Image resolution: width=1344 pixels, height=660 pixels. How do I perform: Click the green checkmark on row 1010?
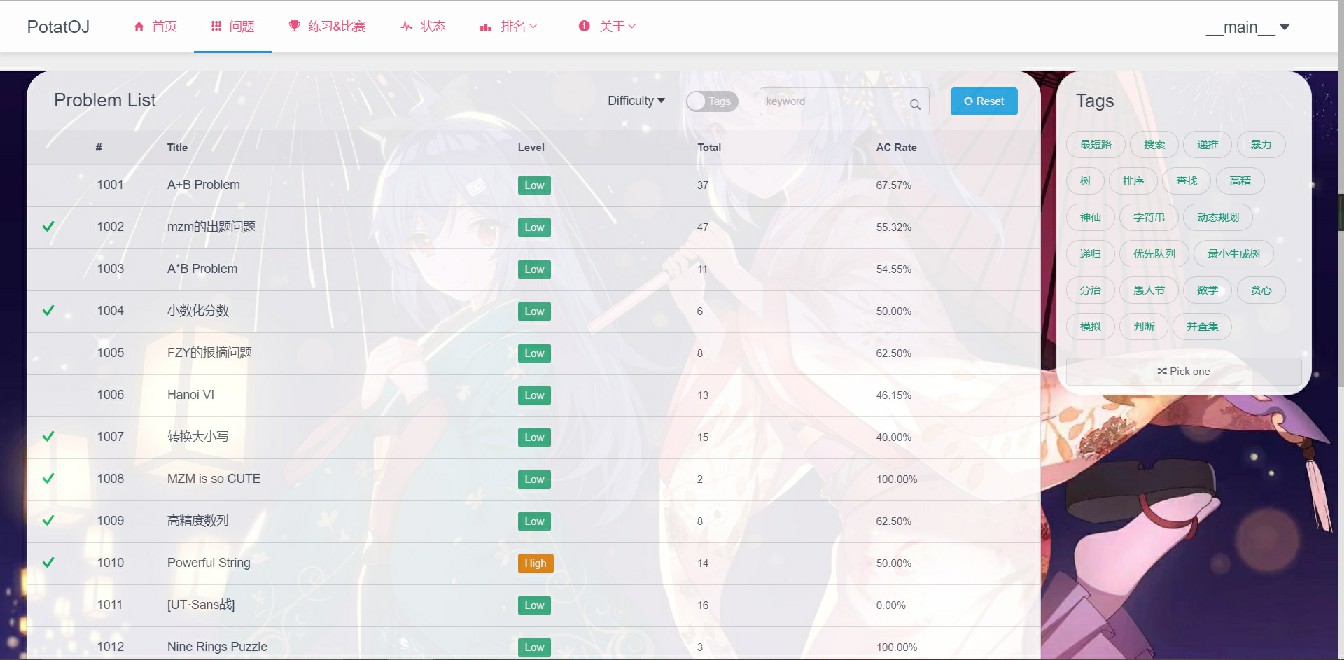coord(48,563)
